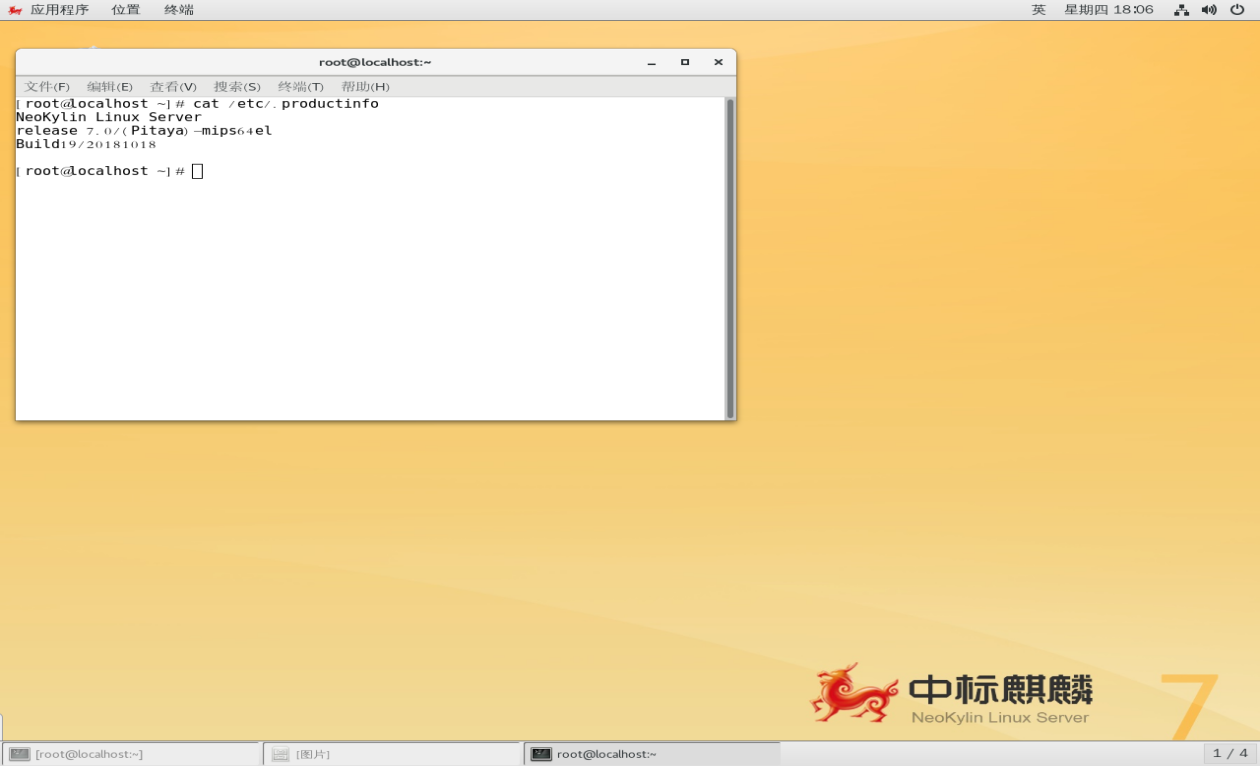
Task: Open the 帮助(H) help menu
Action: pyautogui.click(x=365, y=87)
